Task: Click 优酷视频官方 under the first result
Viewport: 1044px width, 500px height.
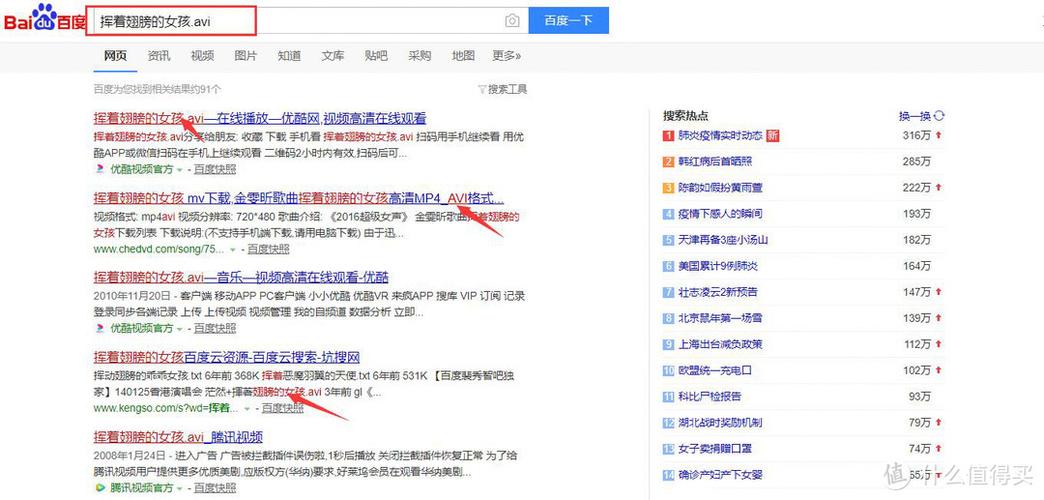Action: pos(141,169)
